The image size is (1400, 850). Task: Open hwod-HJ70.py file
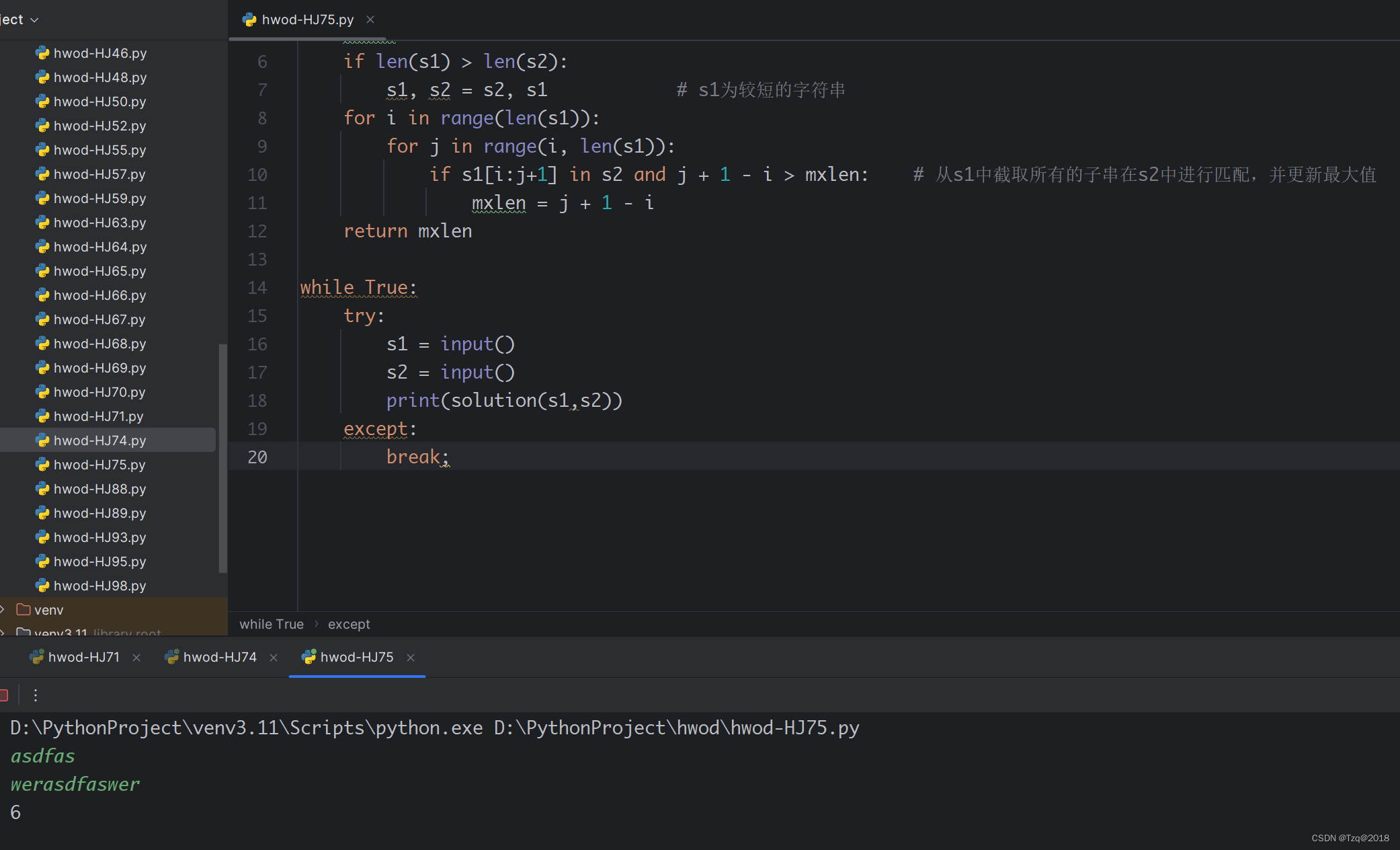point(99,392)
